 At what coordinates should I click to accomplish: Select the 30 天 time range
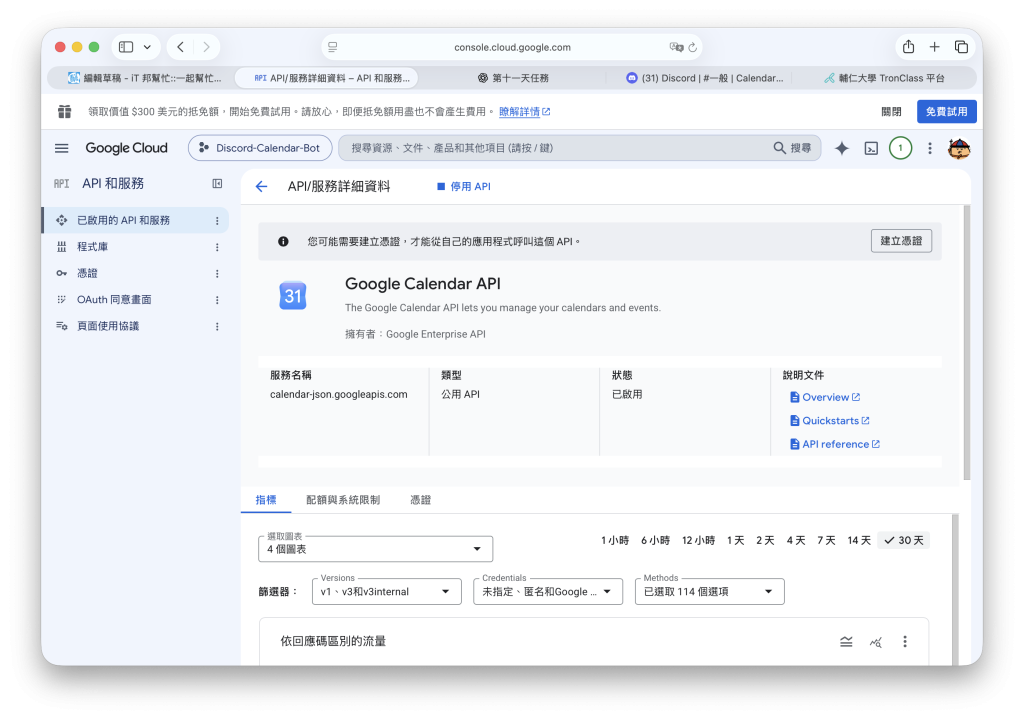coord(904,540)
